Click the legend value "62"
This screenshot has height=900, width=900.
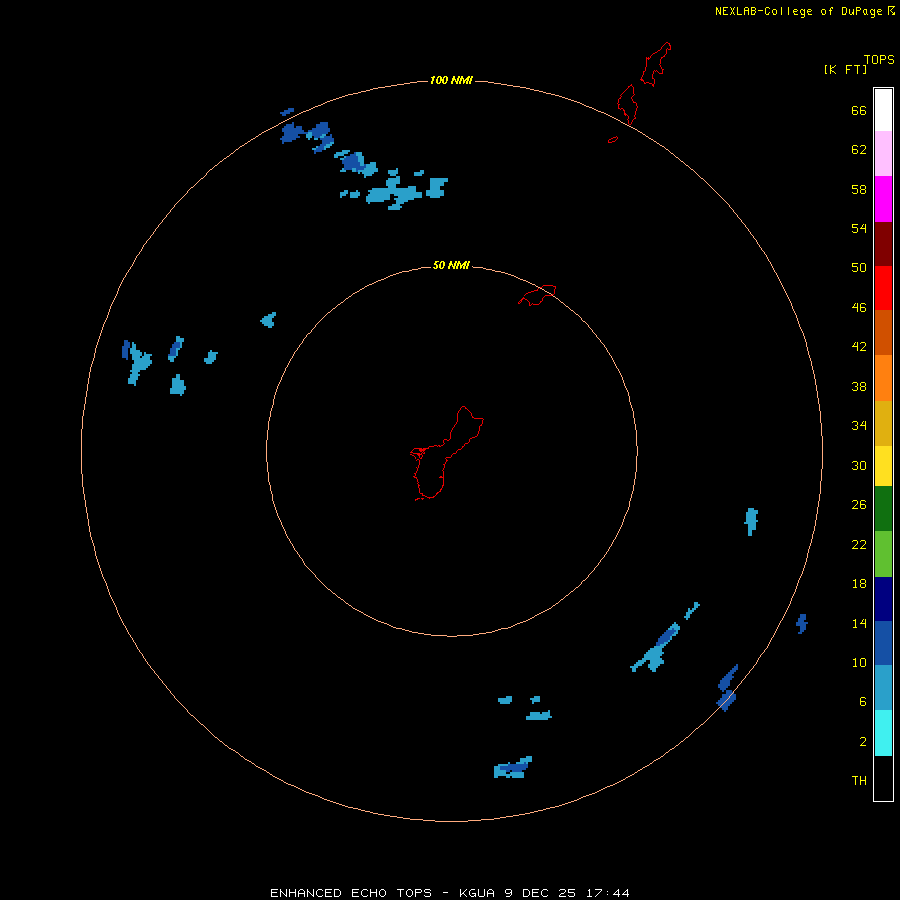tap(859, 150)
